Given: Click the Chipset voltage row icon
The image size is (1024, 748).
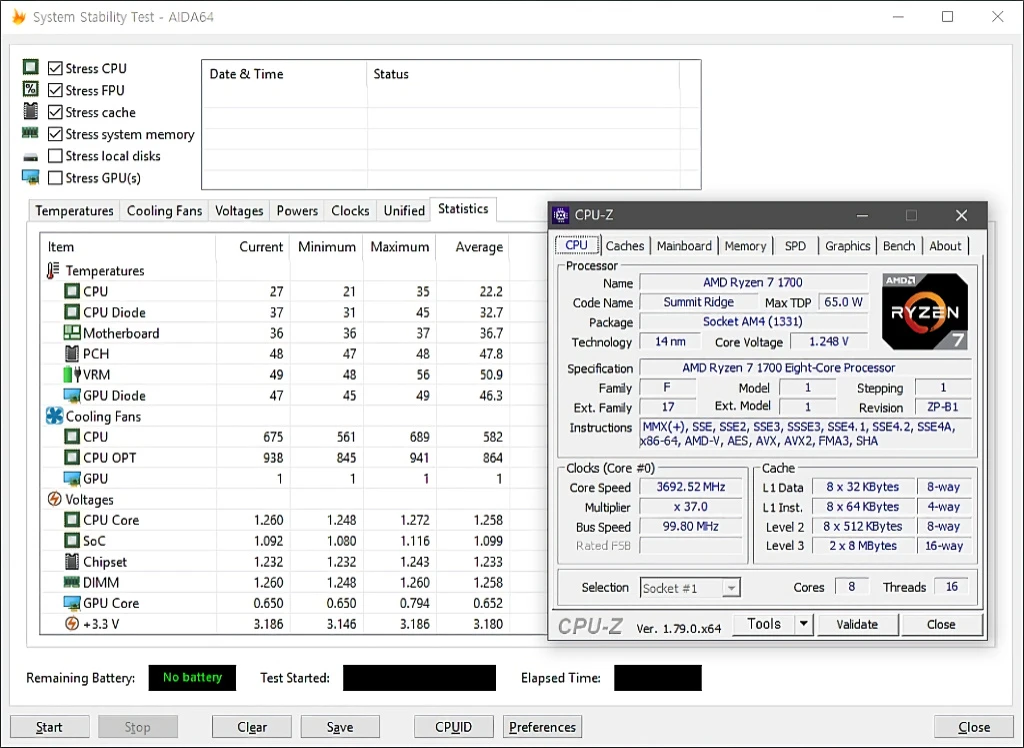Looking at the screenshot, I should (72, 561).
